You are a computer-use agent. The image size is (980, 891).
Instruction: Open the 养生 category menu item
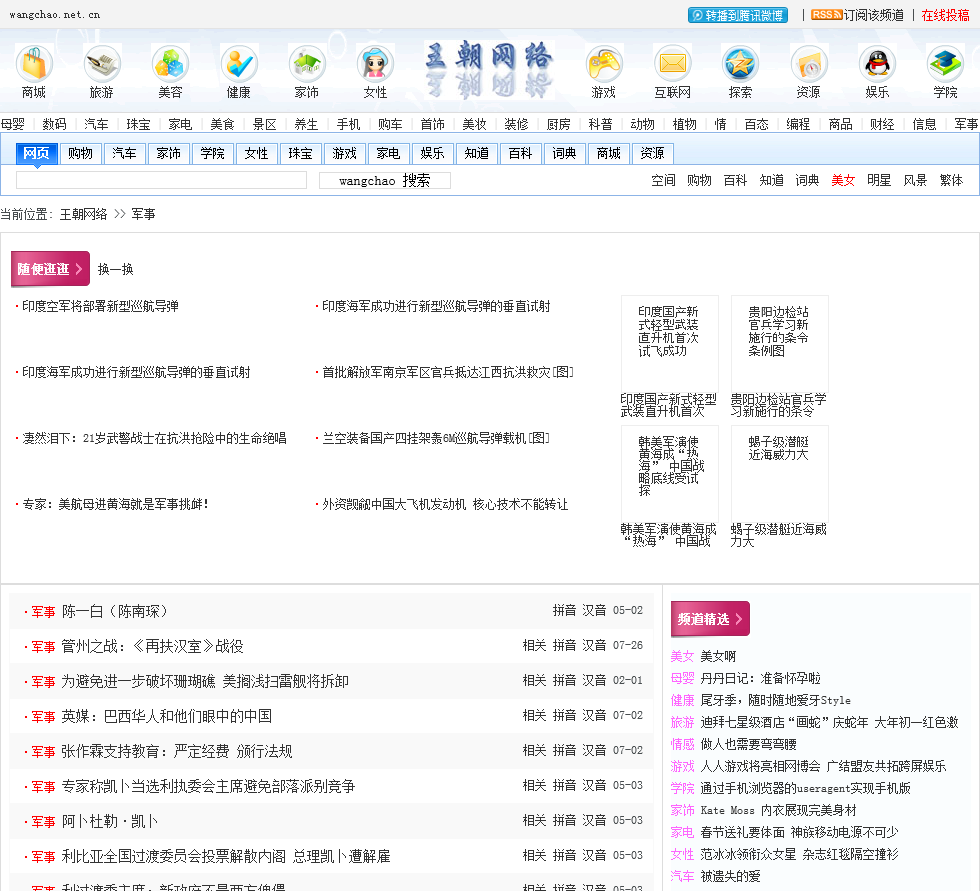tap(306, 124)
